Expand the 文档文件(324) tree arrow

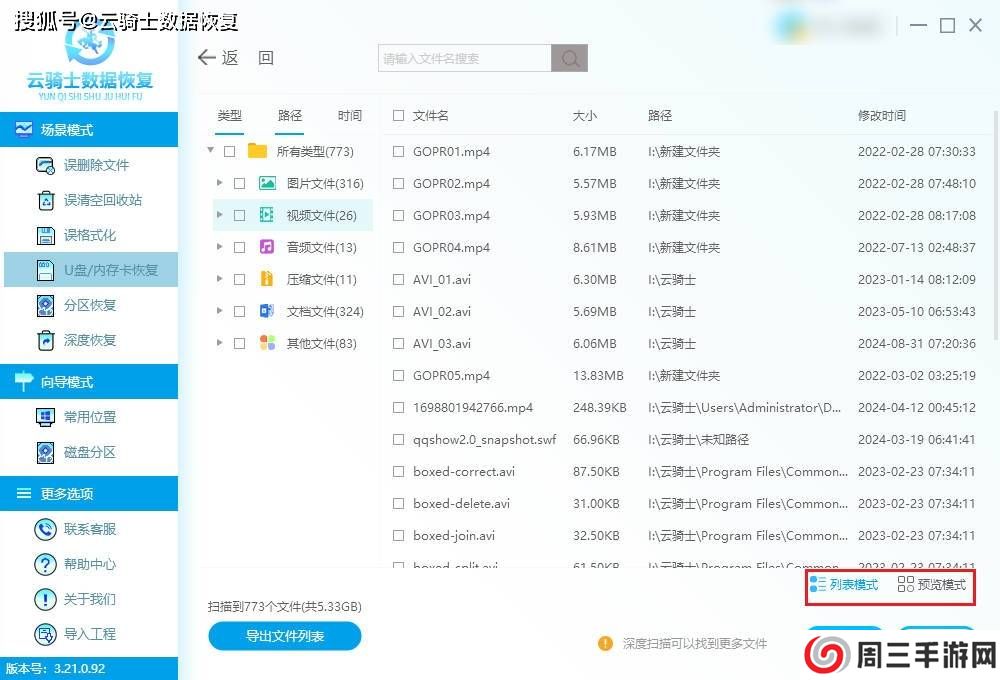click(x=219, y=311)
